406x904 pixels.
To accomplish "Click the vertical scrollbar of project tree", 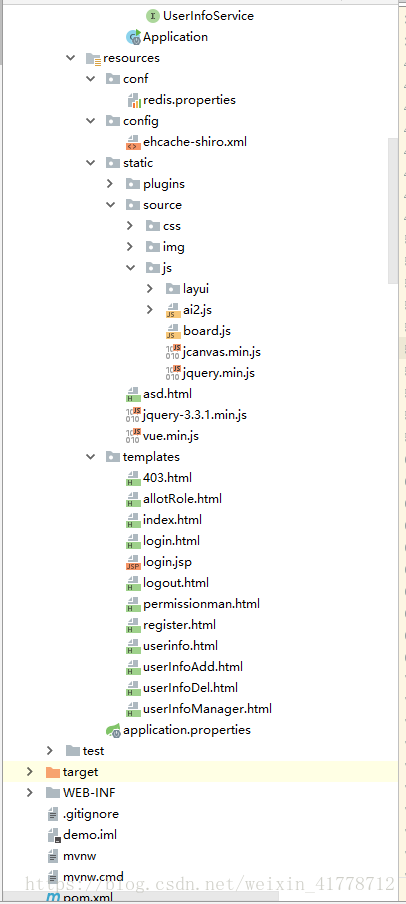I will point(393,210).
